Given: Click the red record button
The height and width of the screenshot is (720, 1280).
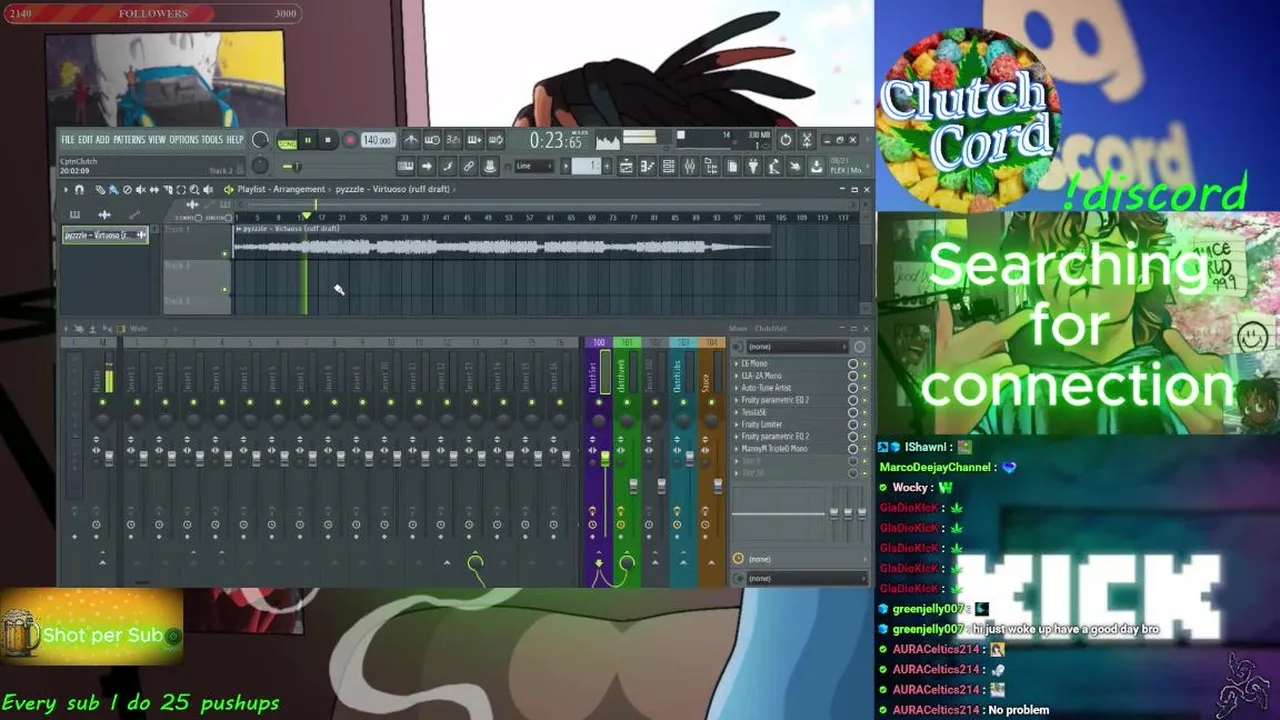Looking at the screenshot, I should (x=350, y=140).
